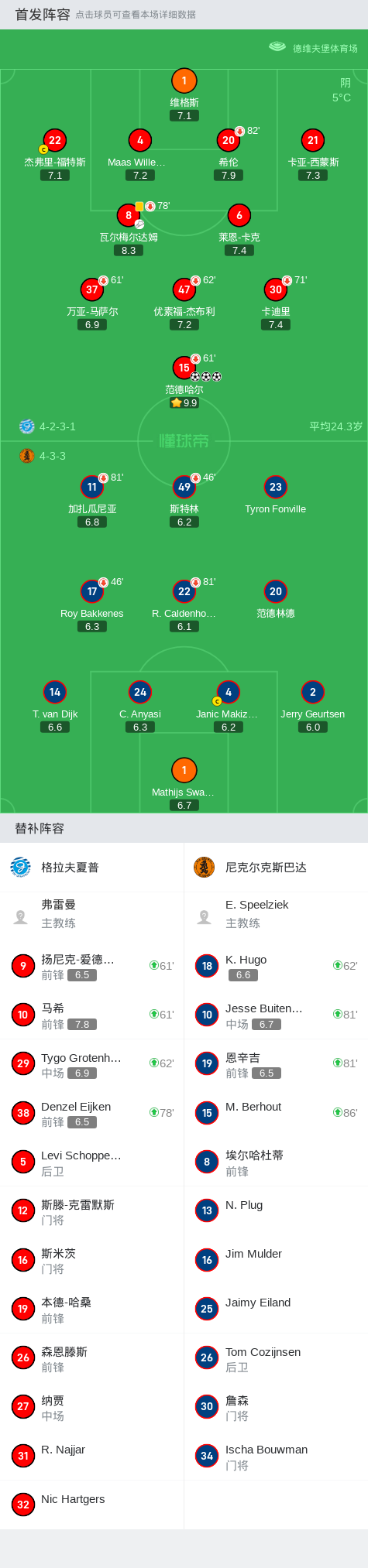This screenshot has width=368, height=1568.
Task: Click the 4-3-3 formation team badge
Action: point(26,456)
